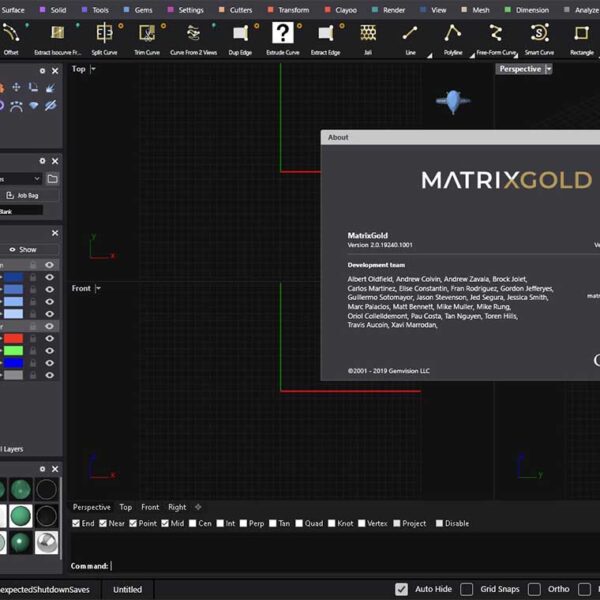Image resolution: width=600 pixels, height=600 pixels.
Task: Uncheck the Auto Hide checkbox
Action: 401,589
